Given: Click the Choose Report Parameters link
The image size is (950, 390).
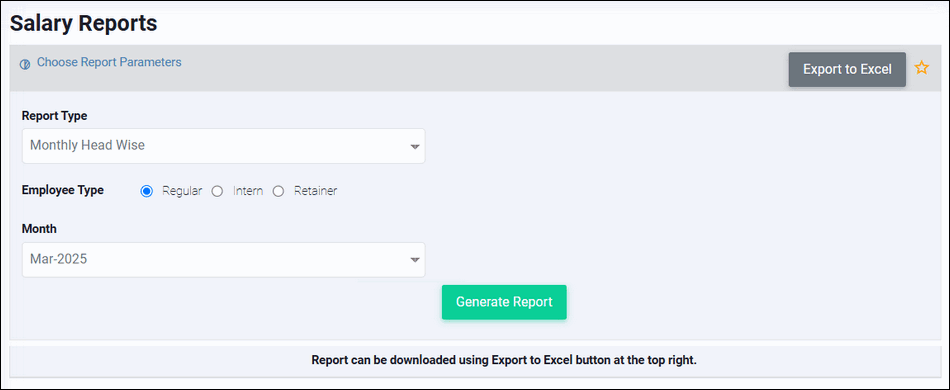Looking at the screenshot, I should pos(109,62).
